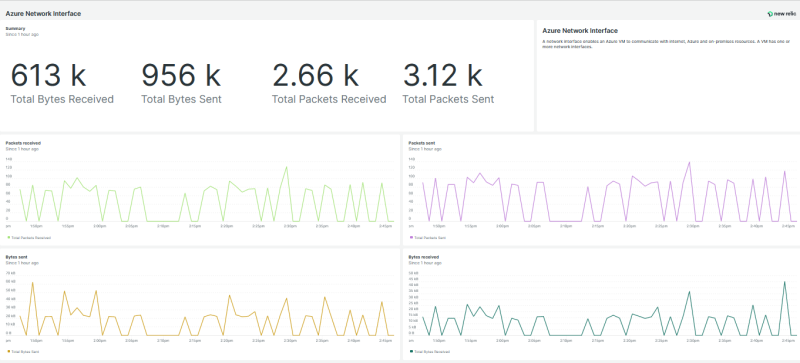Click the tallest yellow spike in Bytes sent chart

click(x=33, y=282)
